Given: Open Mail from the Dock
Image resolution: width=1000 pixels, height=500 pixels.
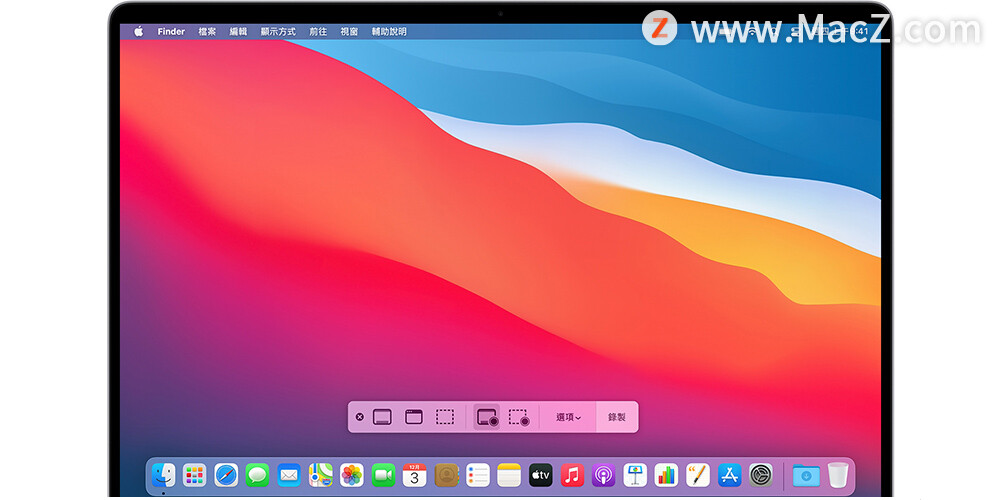Looking at the screenshot, I should (289, 475).
